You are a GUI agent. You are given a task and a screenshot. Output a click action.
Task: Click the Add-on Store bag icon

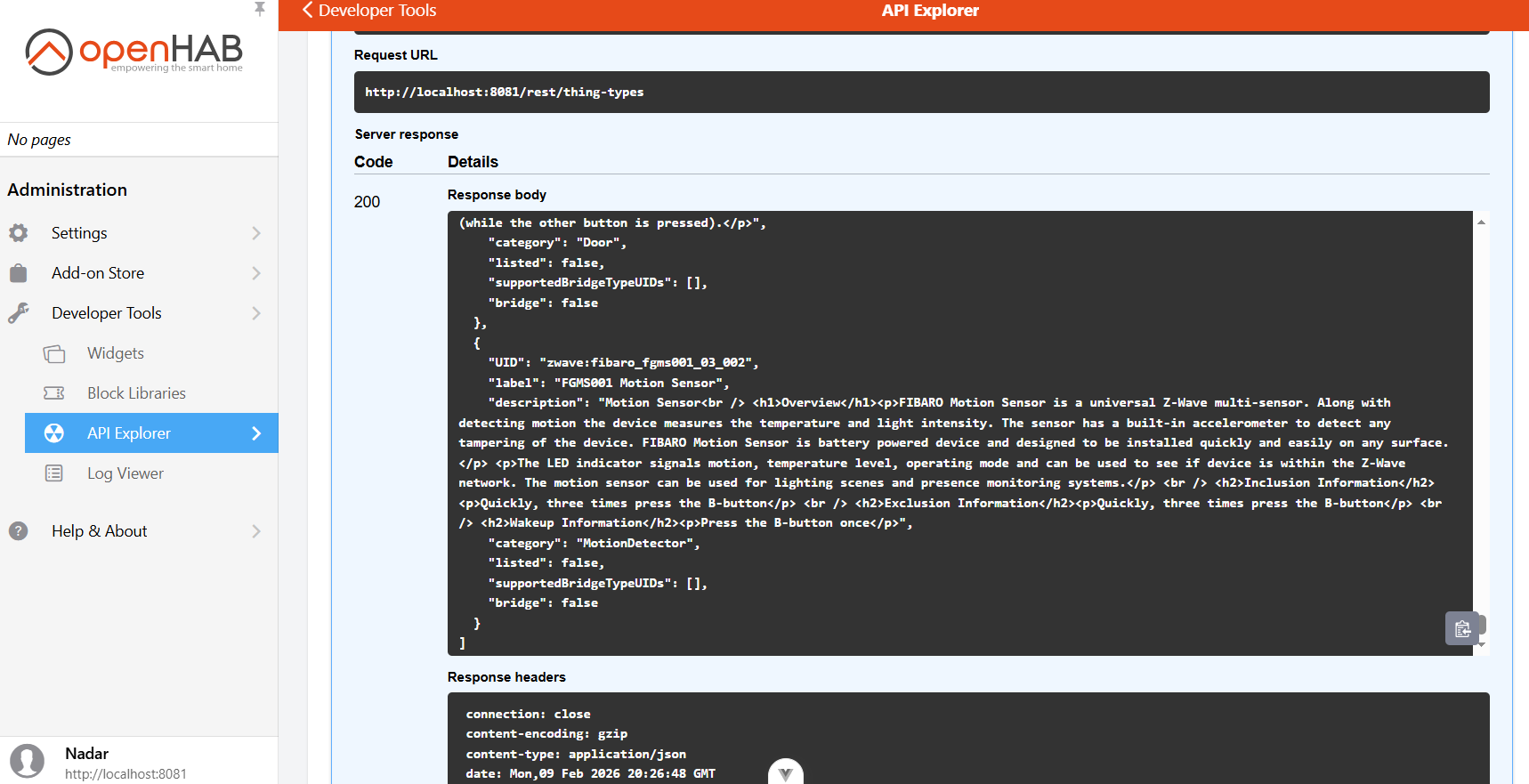pos(19,273)
